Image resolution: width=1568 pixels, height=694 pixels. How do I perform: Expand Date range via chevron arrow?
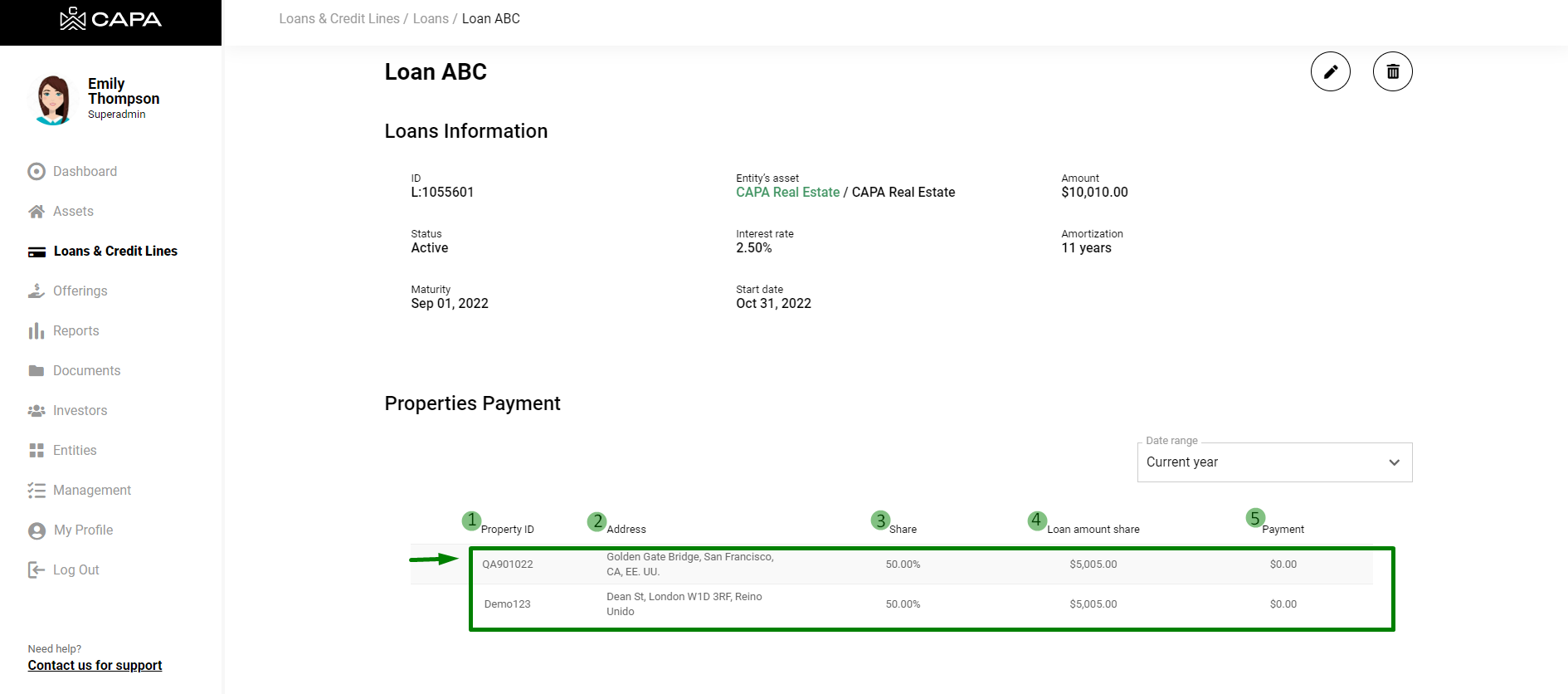[x=1395, y=462]
